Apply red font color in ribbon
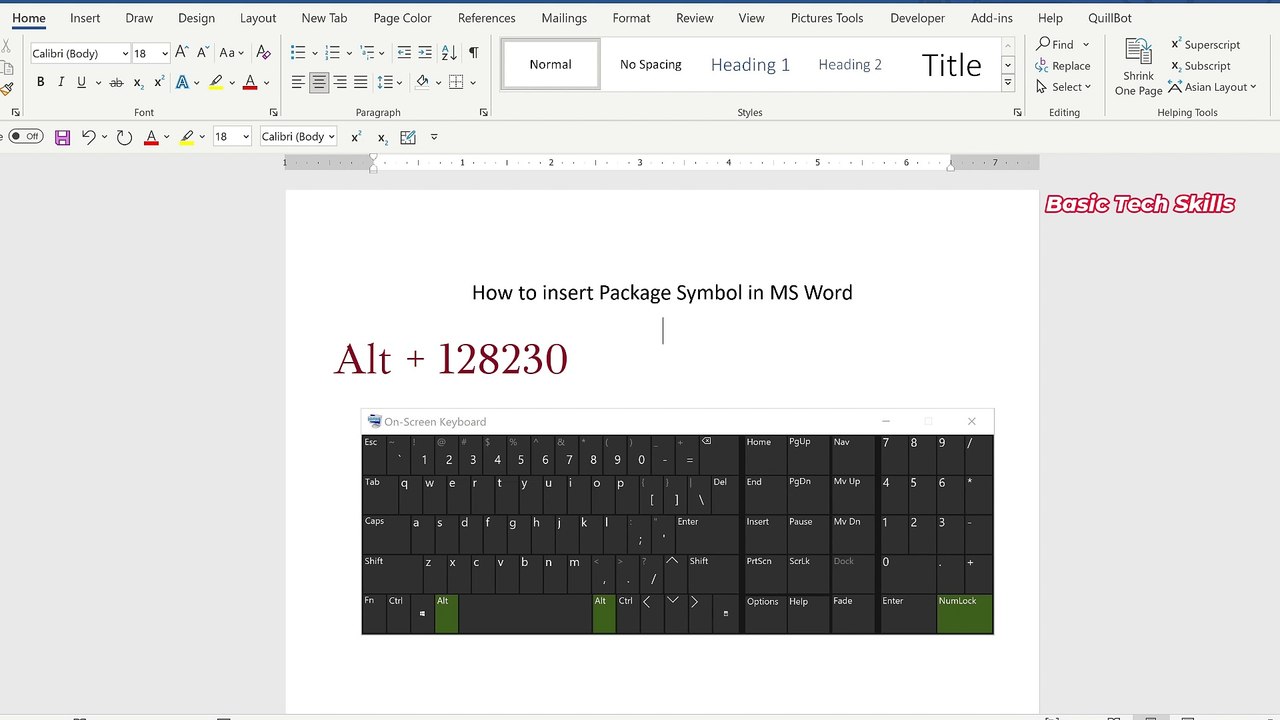Screen dimensions: 1280x720 click(x=250, y=82)
